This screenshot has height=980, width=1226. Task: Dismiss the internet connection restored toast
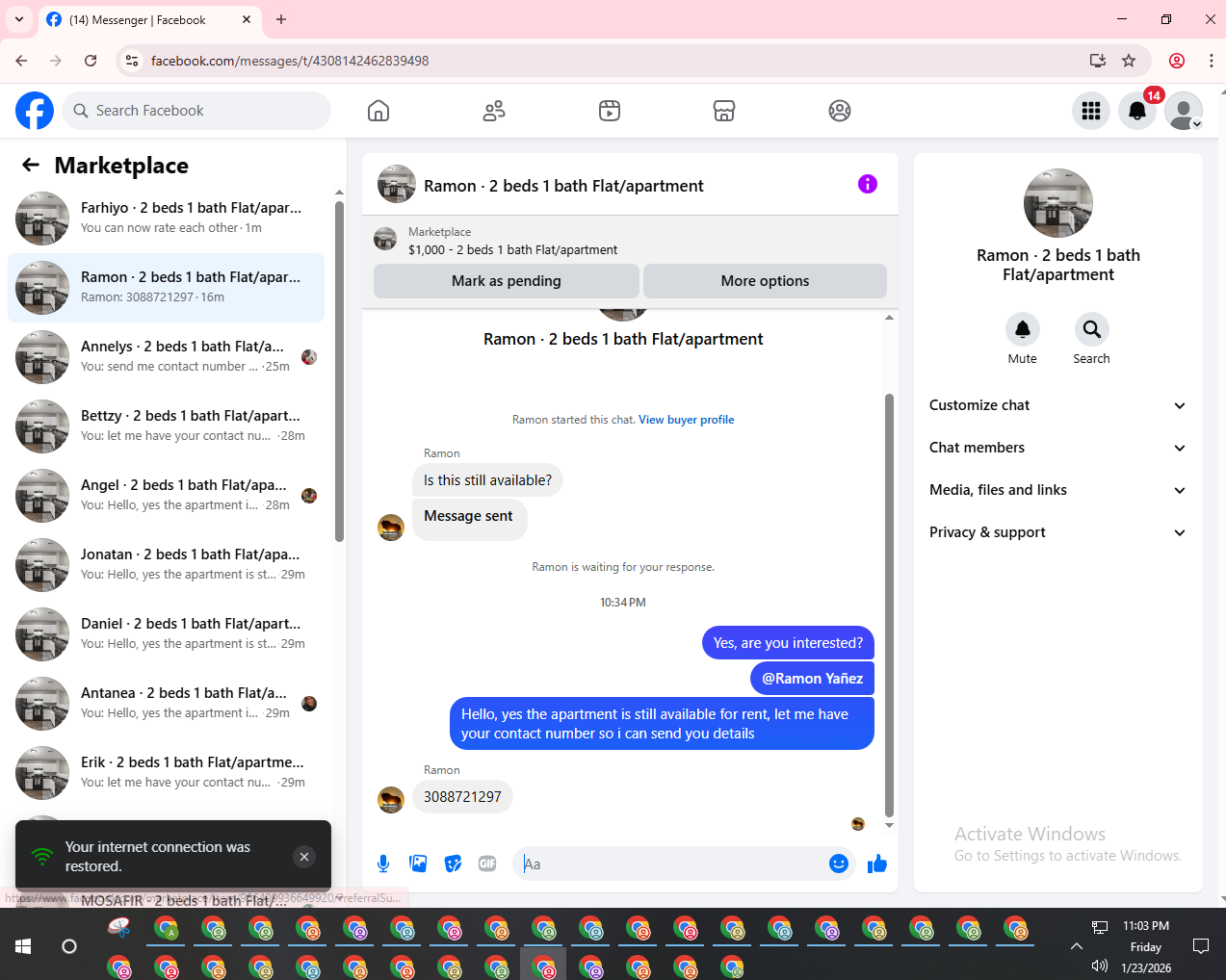[x=304, y=857]
